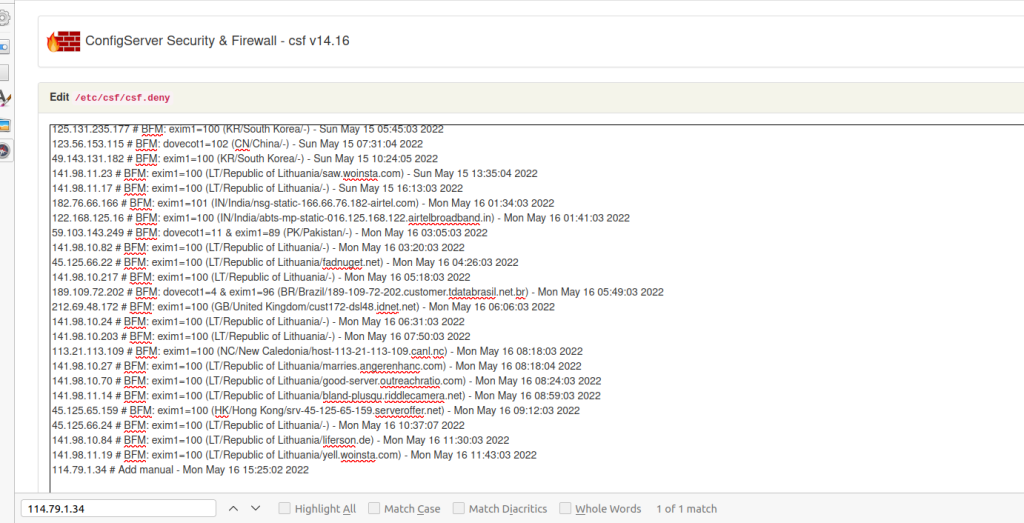Click the toggle switch icon in sidebar

click(x=4, y=47)
